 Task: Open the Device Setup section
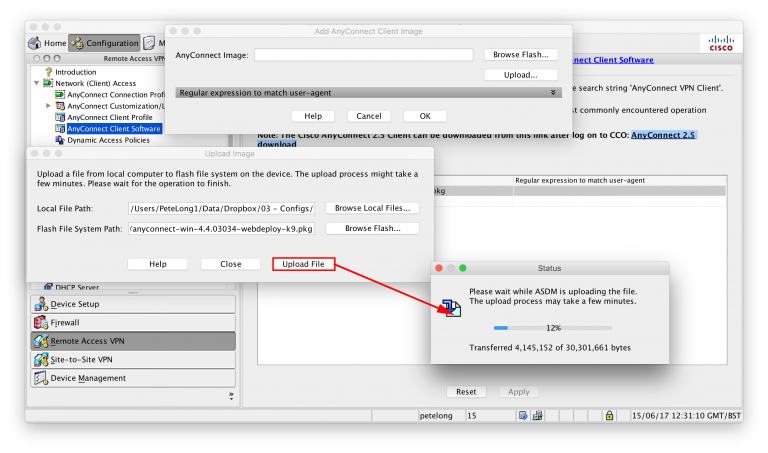133,304
